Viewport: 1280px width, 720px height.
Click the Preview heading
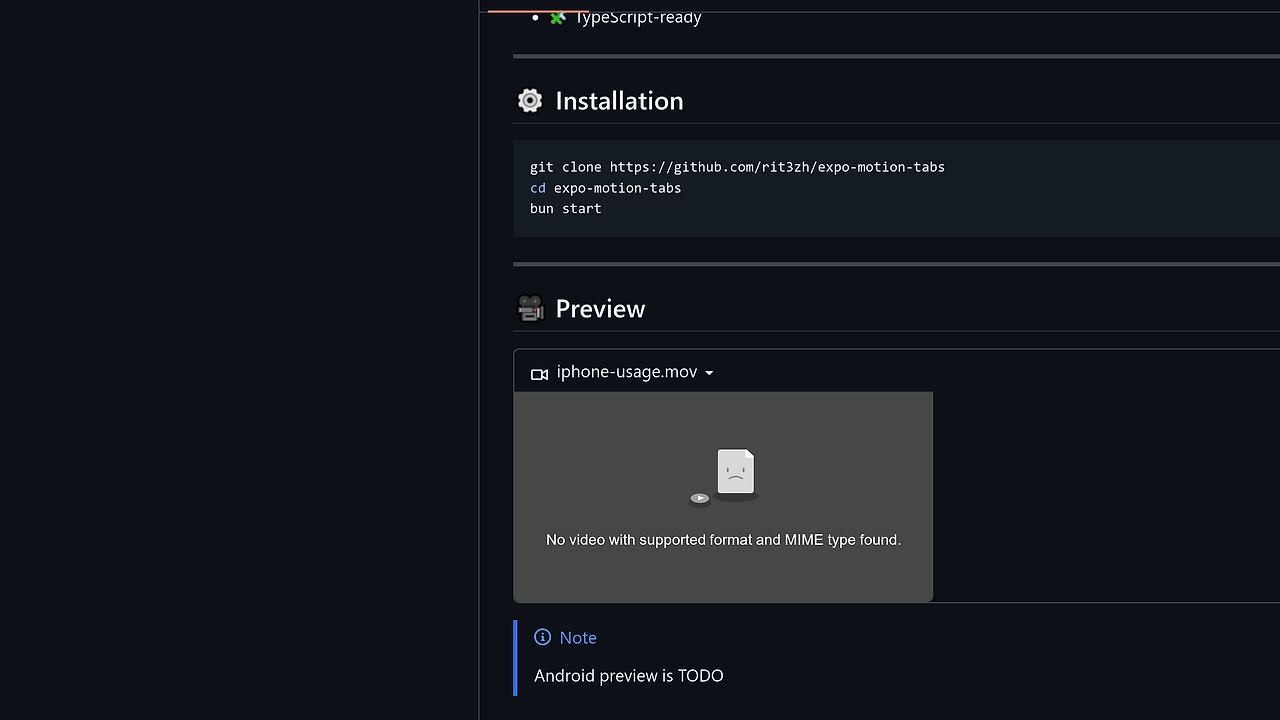[x=600, y=308]
